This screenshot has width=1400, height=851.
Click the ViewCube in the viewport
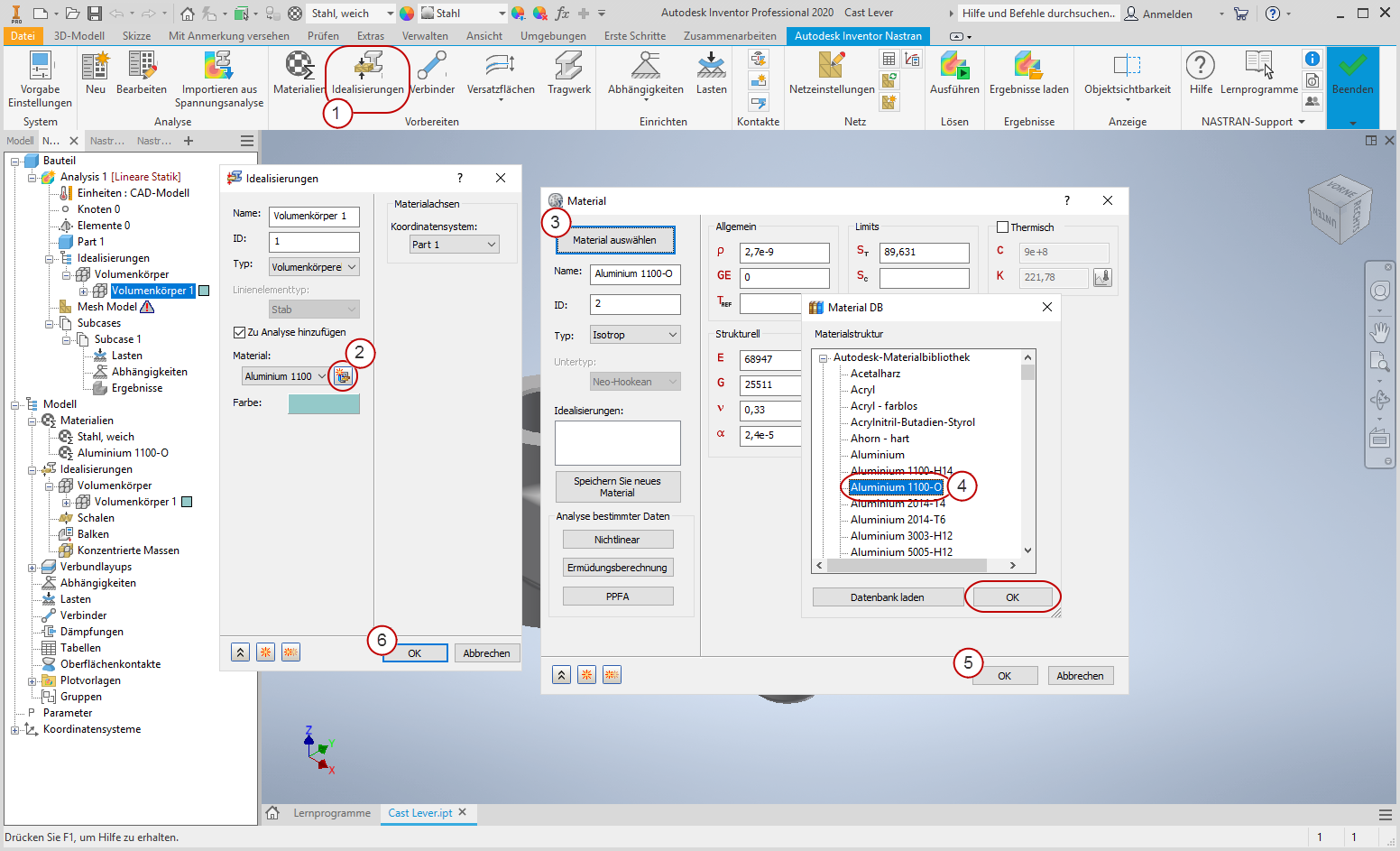(x=1340, y=210)
